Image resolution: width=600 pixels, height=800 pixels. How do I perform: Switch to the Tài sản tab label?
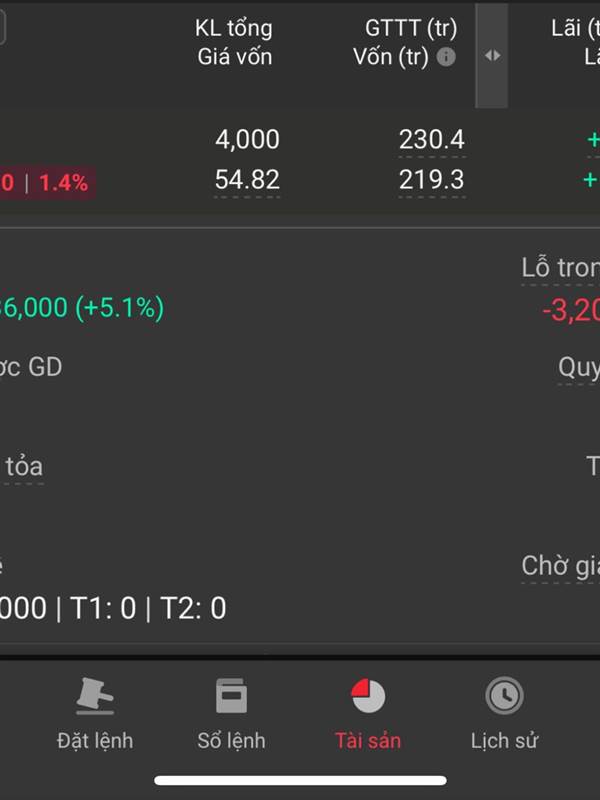pos(368,741)
